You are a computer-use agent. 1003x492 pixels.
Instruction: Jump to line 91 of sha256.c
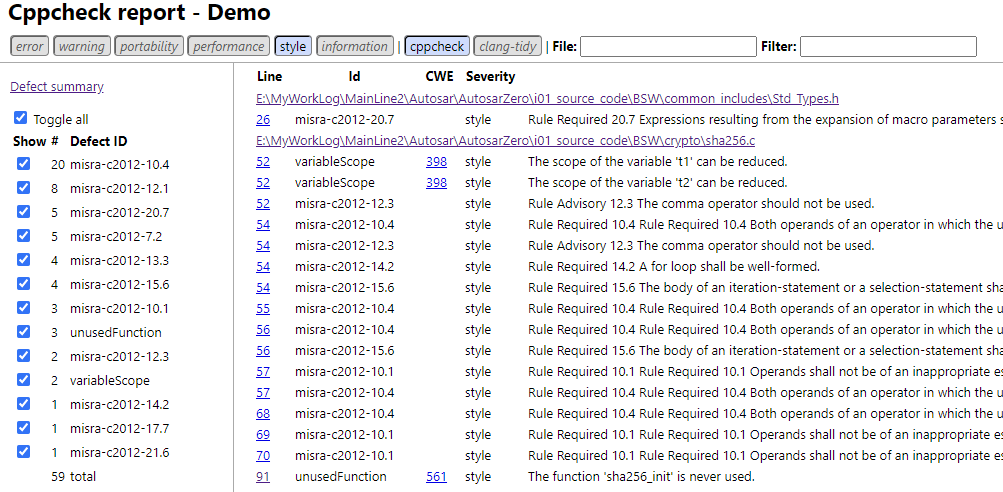click(x=263, y=477)
